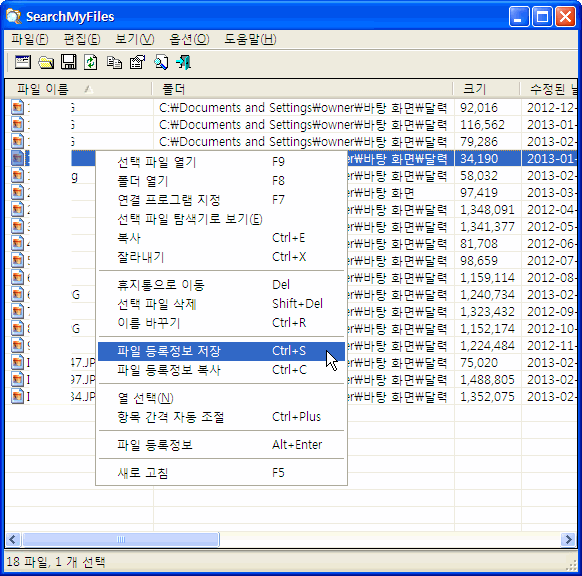Click horizontal scrollbar right arrow
The image size is (582, 576).
(568, 539)
